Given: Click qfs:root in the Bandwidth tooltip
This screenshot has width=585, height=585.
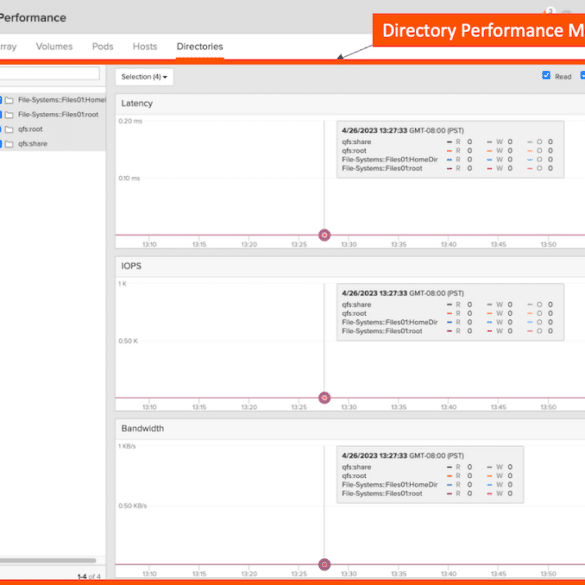Looking at the screenshot, I should click(354, 476).
